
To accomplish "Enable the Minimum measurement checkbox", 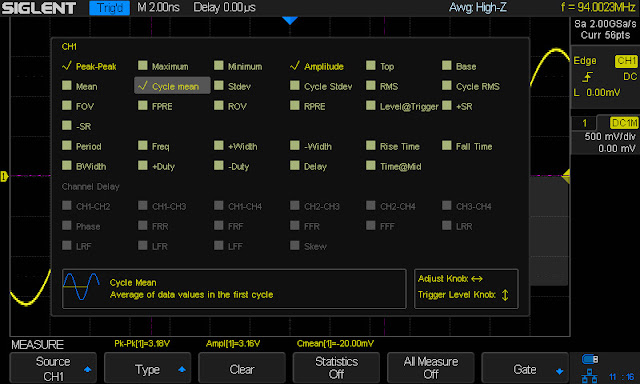I will 219,65.
